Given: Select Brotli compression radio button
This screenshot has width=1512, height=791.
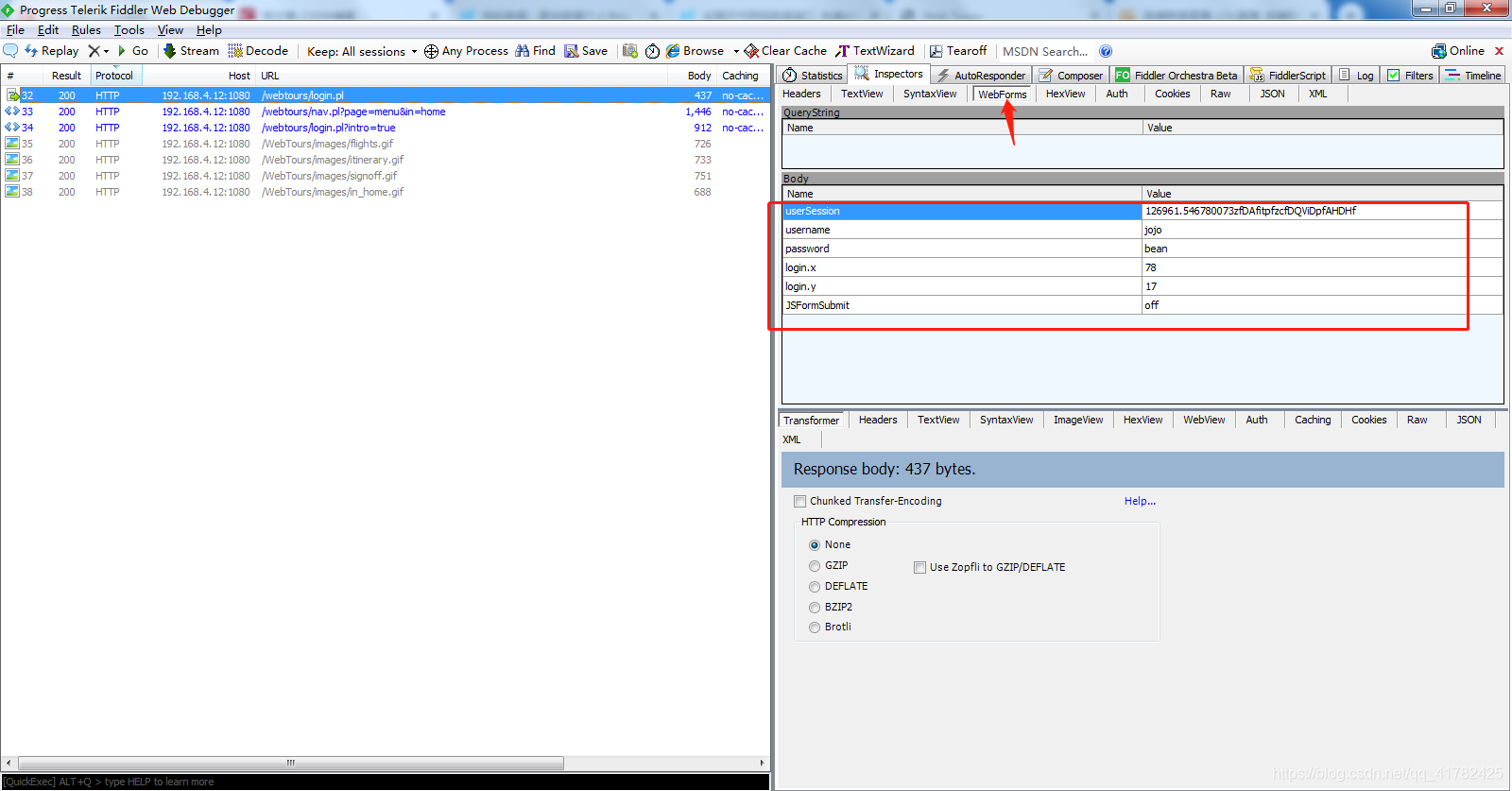Looking at the screenshot, I should tap(815, 628).
